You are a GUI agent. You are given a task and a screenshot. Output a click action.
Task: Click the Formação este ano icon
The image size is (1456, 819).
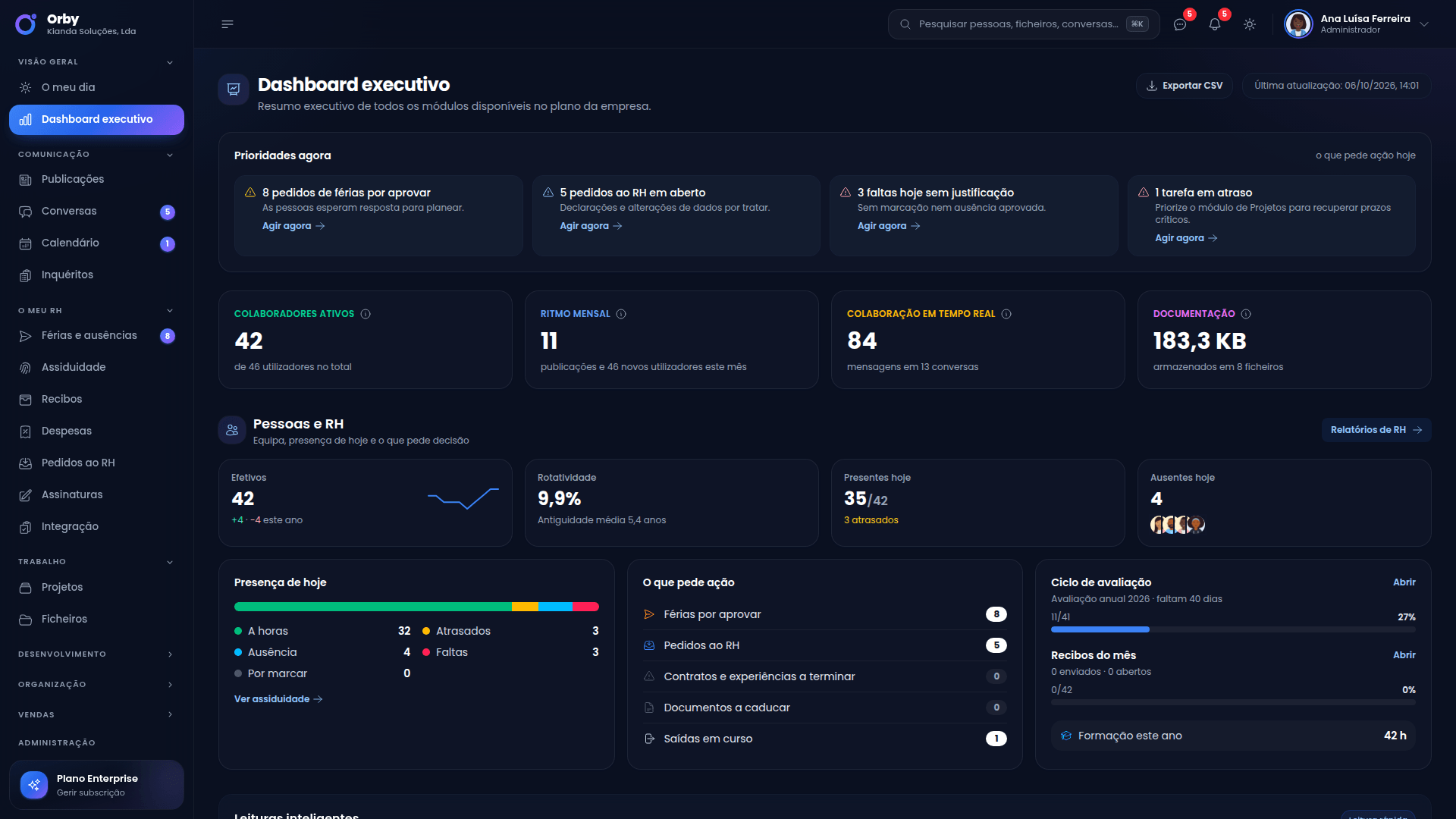(1066, 736)
